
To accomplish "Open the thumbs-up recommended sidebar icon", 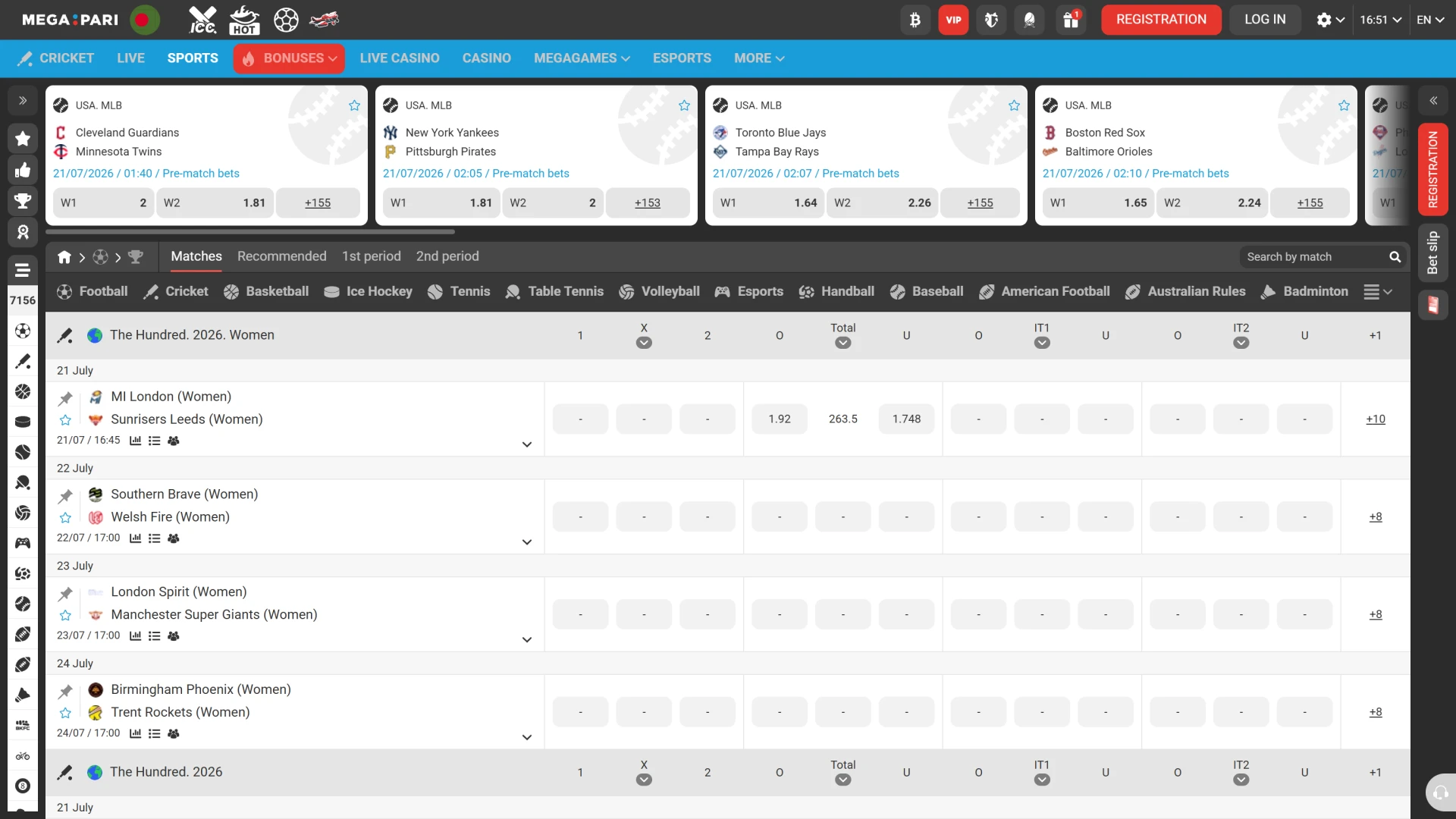I will pyautogui.click(x=23, y=170).
